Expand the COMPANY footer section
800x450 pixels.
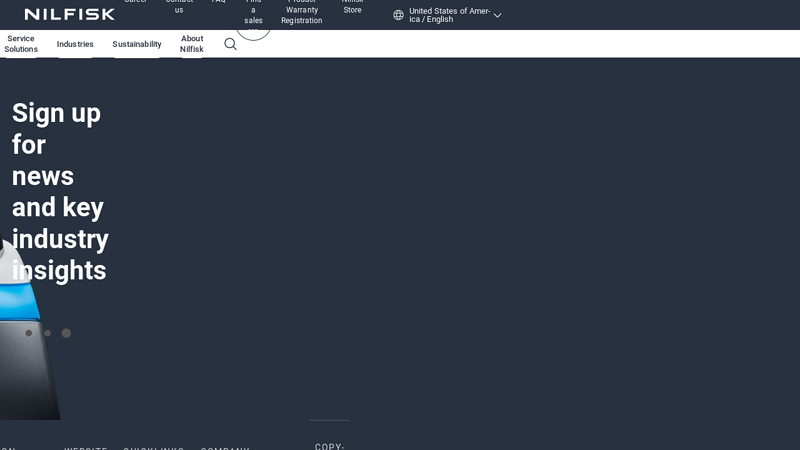tap(225, 447)
